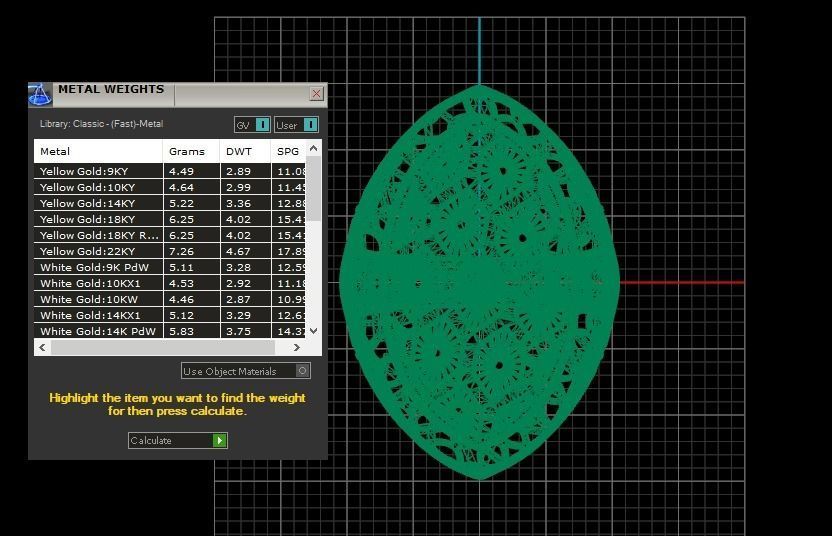Click the 4.67 DWT value

[x=238, y=252]
